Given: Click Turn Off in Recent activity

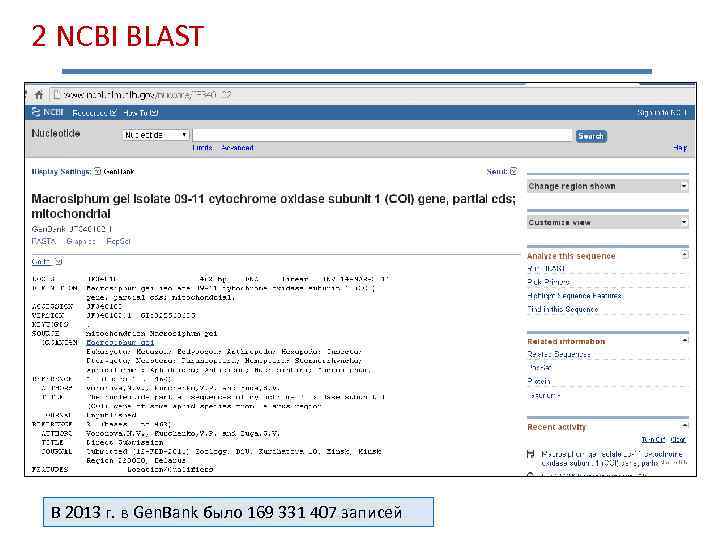Looking at the screenshot, I should (x=653, y=439).
